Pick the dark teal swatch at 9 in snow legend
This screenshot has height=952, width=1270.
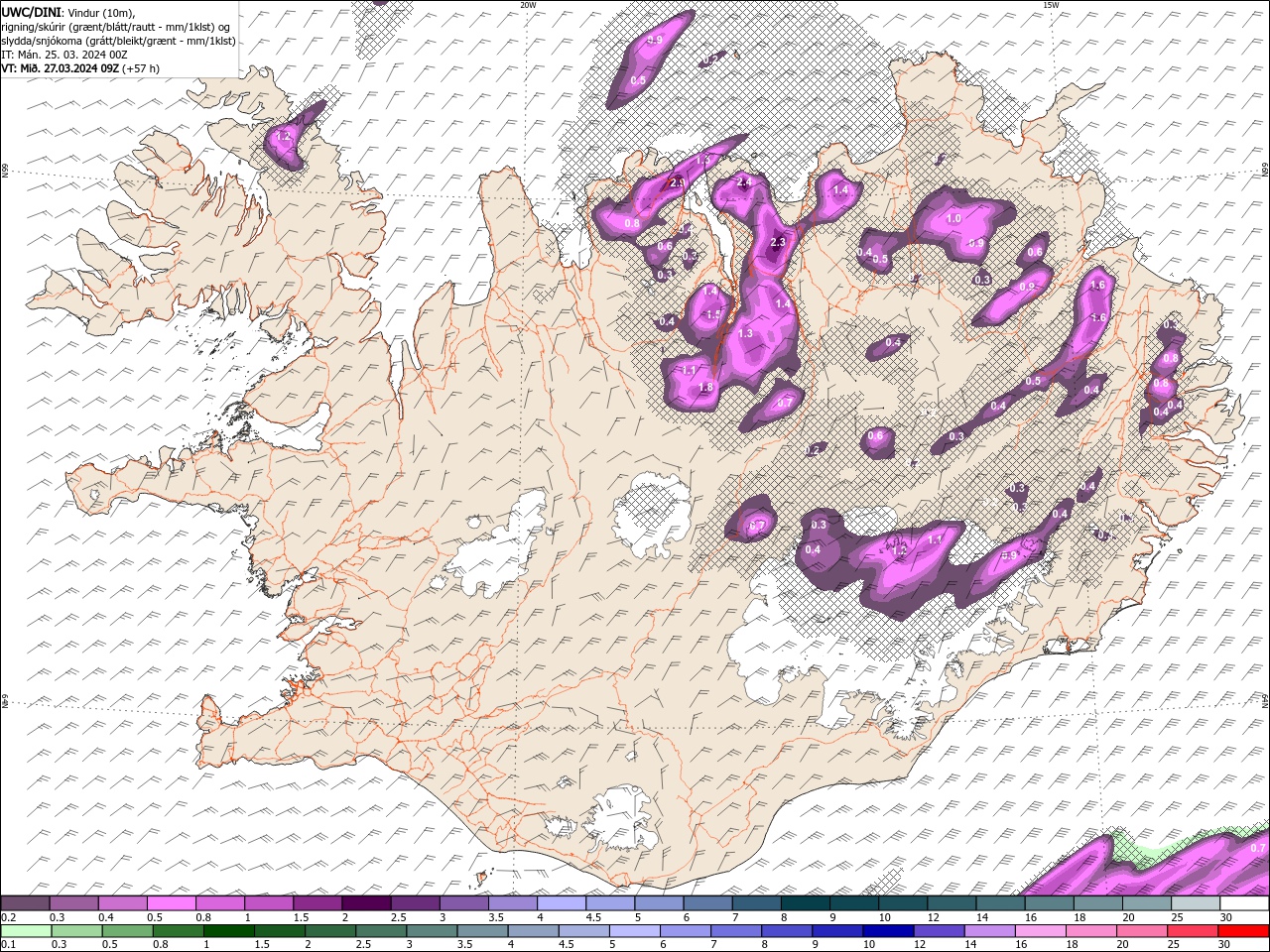click(853, 903)
